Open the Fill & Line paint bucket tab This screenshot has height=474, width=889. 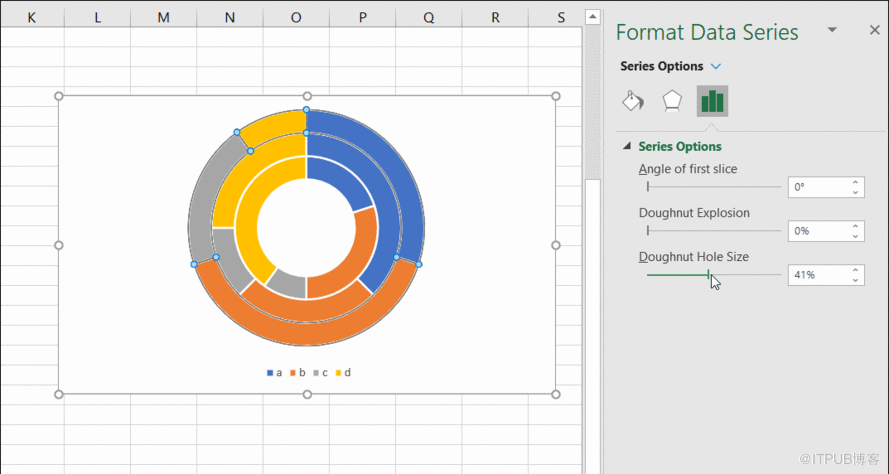[633, 101]
